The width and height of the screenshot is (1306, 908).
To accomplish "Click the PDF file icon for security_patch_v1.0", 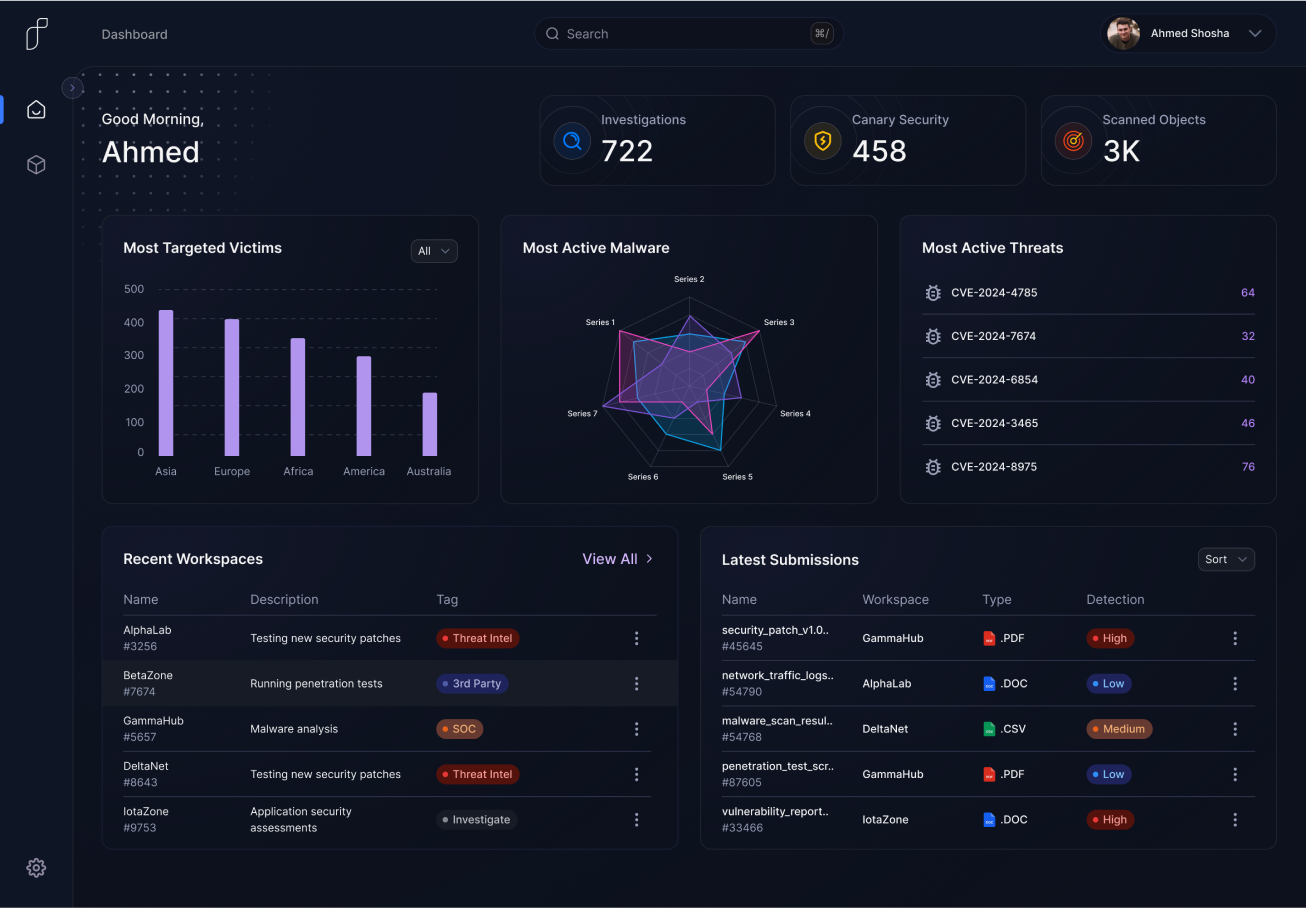I will tap(989, 638).
